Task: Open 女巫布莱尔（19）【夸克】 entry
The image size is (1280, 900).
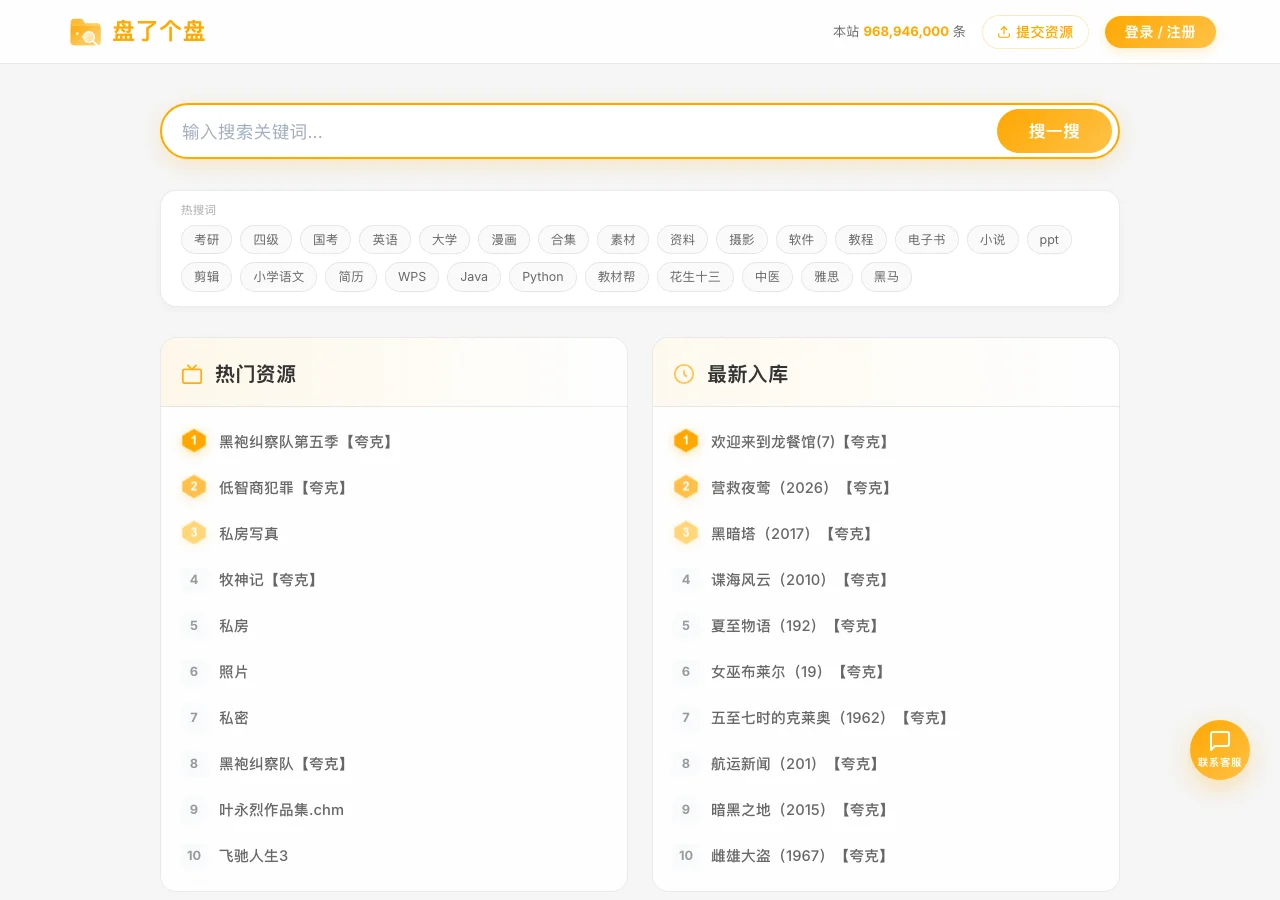Action: [800, 671]
